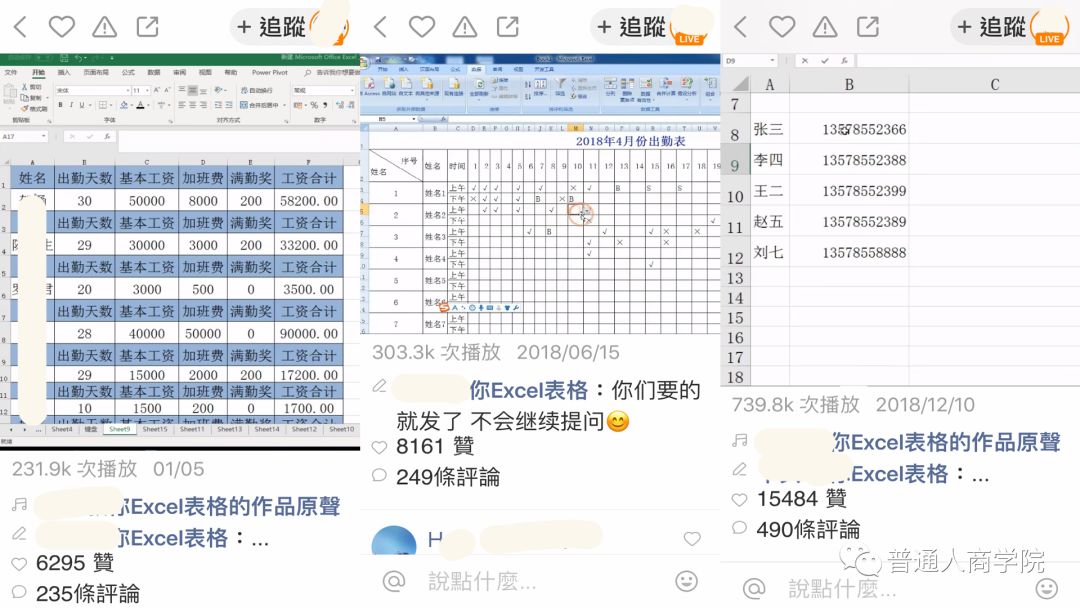Focus the 說點什麼 comment field on middle video

coord(482,582)
